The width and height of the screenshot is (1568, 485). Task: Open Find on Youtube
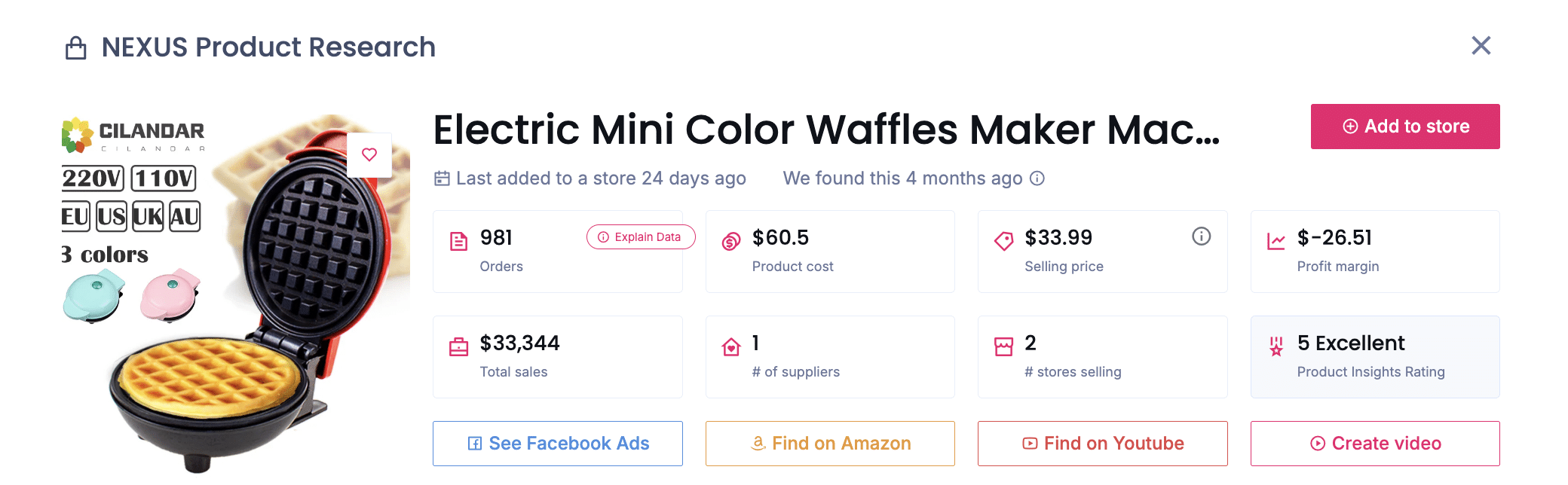tap(1102, 443)
